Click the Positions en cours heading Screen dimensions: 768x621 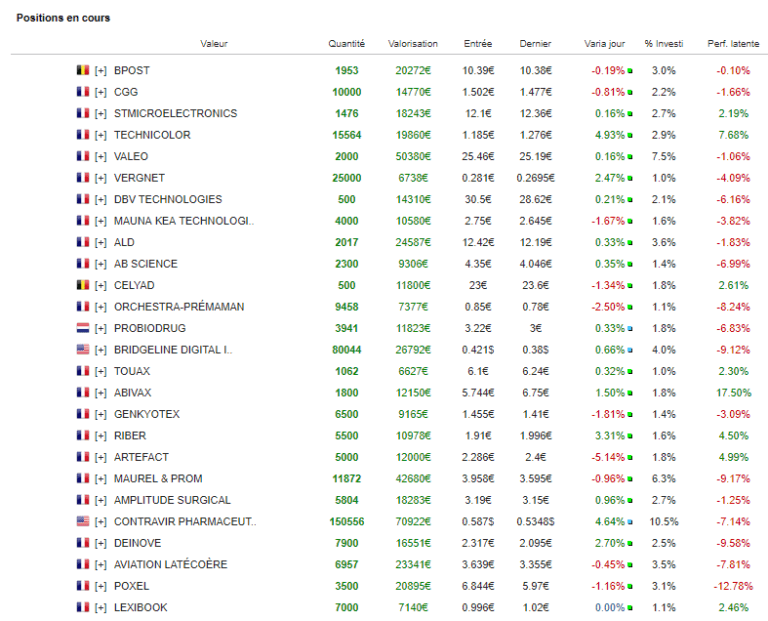tap(63, 18)
